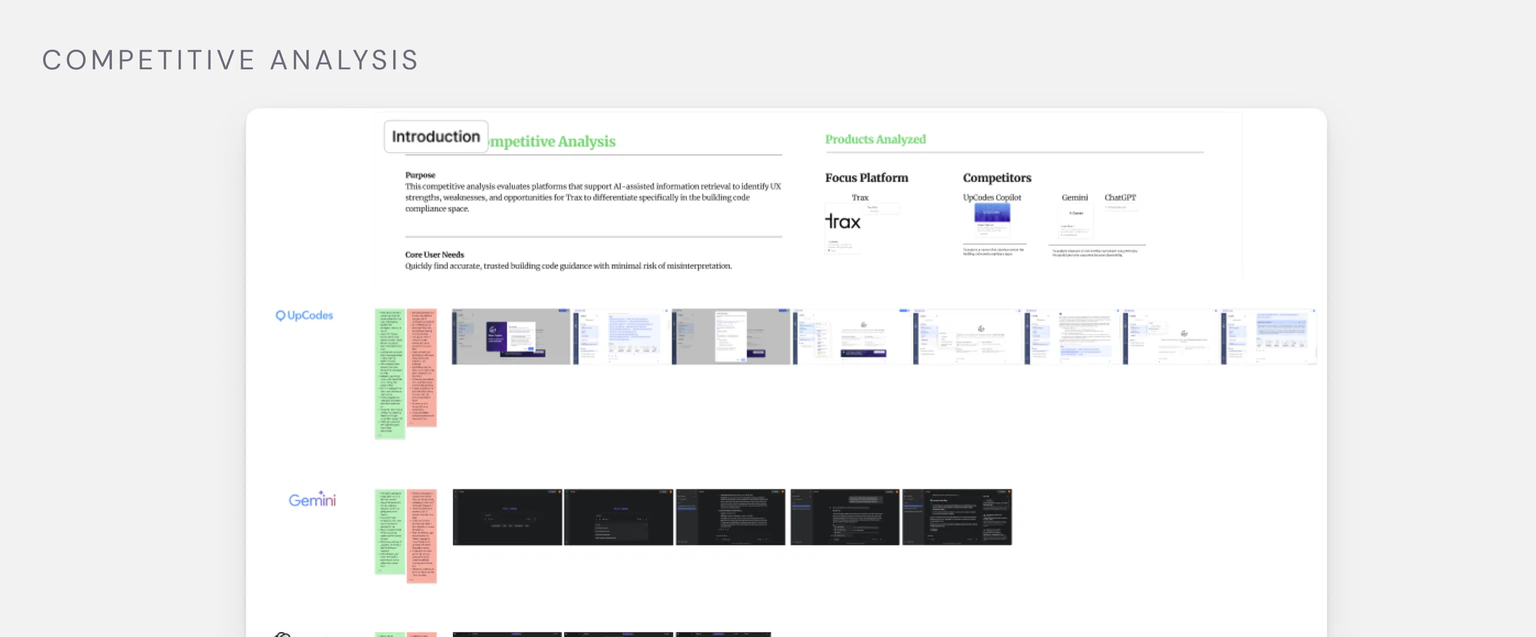The image size is (1536, 637).
Task: Open the first Gemini dark screenshot thumbnail
Action: (x=507, y=517)
